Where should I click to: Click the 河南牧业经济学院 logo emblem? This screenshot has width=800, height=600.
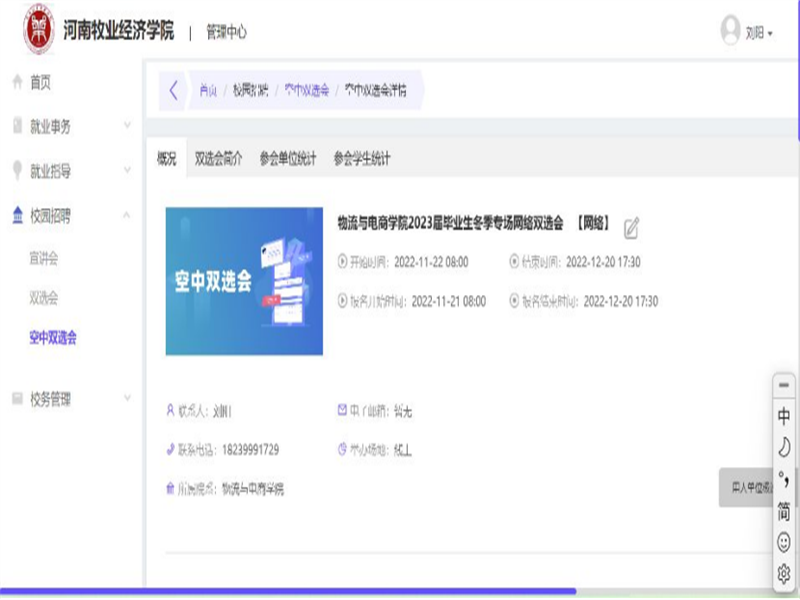(39, 31)
